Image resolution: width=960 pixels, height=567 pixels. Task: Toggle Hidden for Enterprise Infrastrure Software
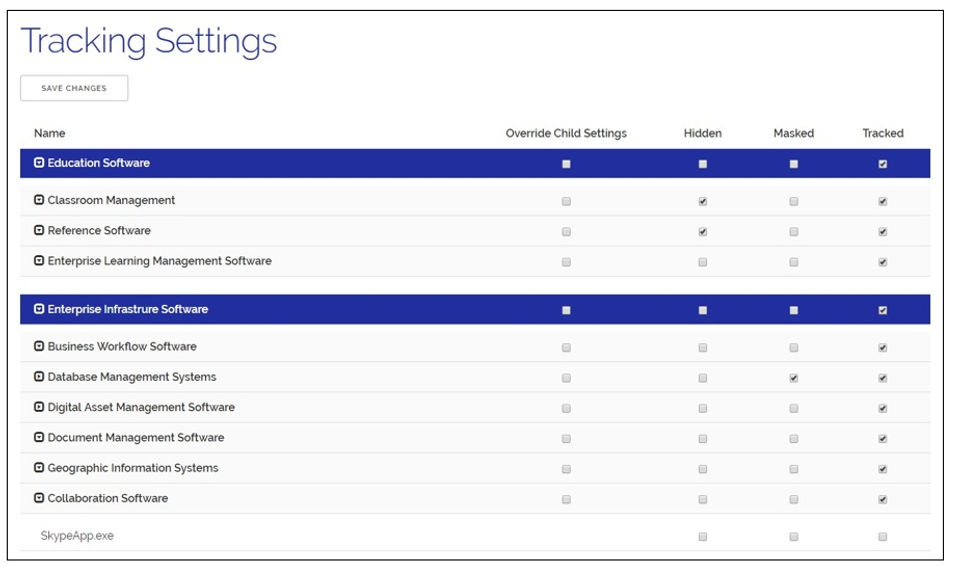tap(703, 310)
